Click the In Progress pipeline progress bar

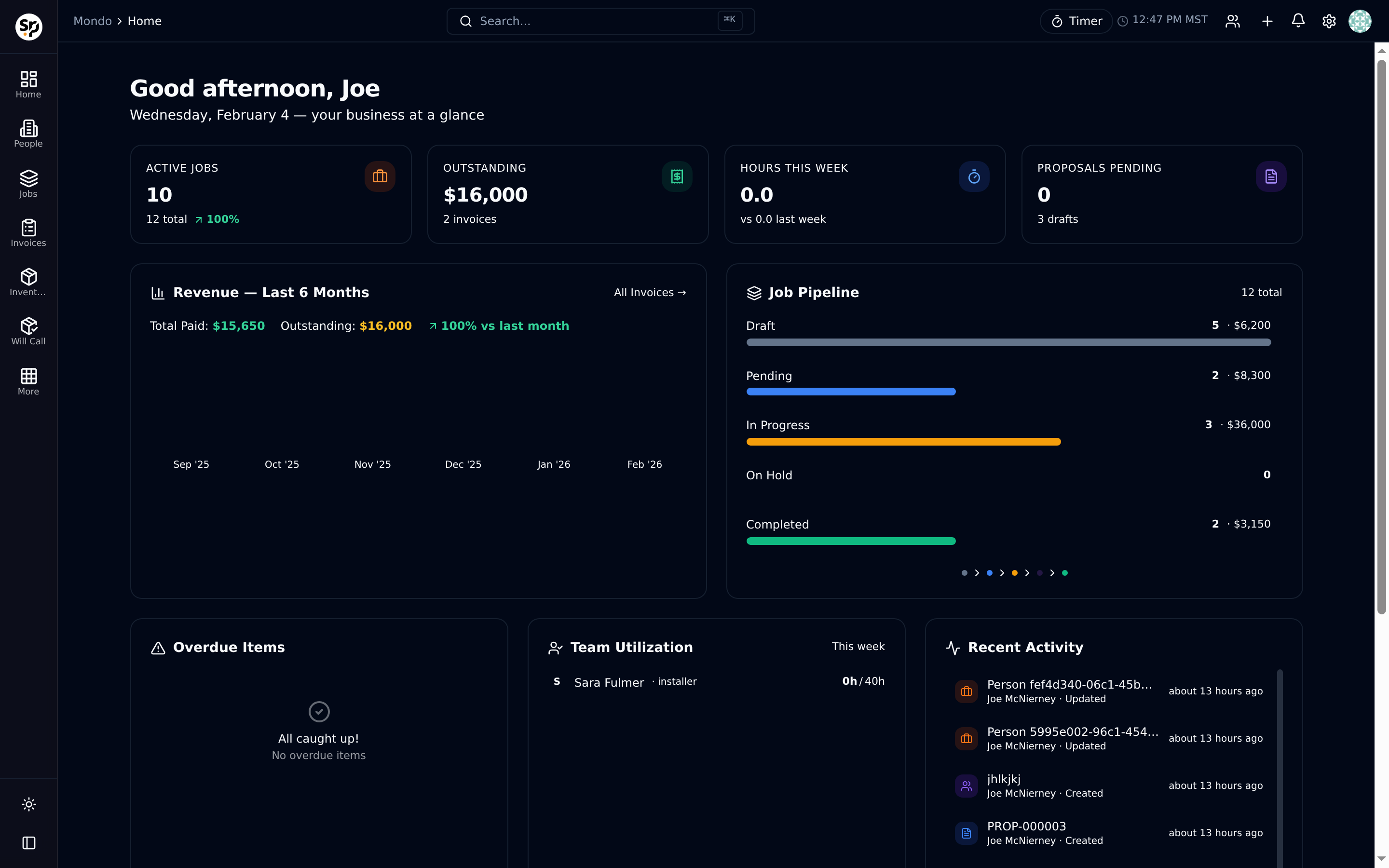point(903,441)
